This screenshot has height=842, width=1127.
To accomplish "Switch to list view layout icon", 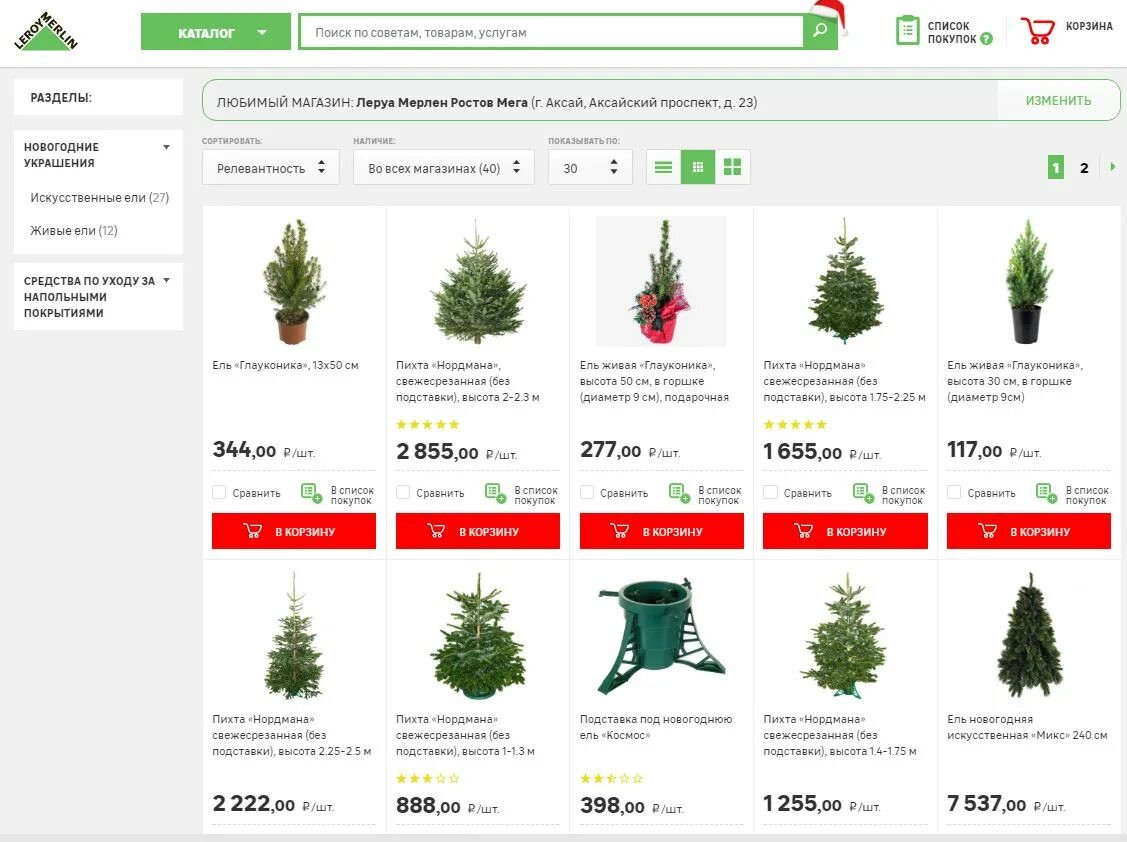I will 663,168.
